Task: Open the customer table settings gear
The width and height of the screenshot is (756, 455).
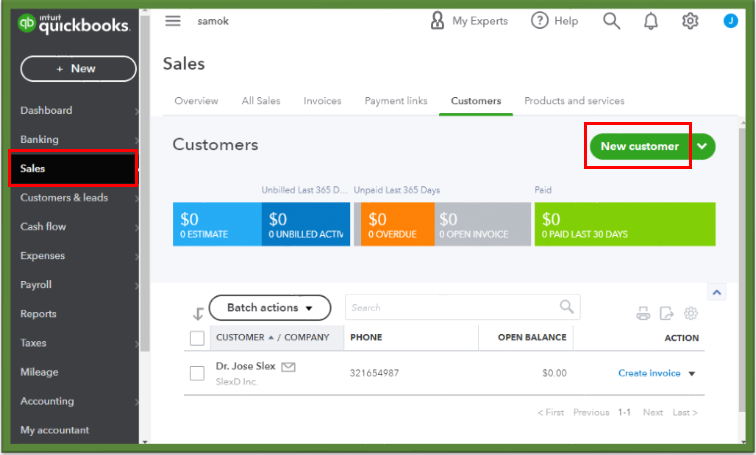Action: click(x=690, y=314)
